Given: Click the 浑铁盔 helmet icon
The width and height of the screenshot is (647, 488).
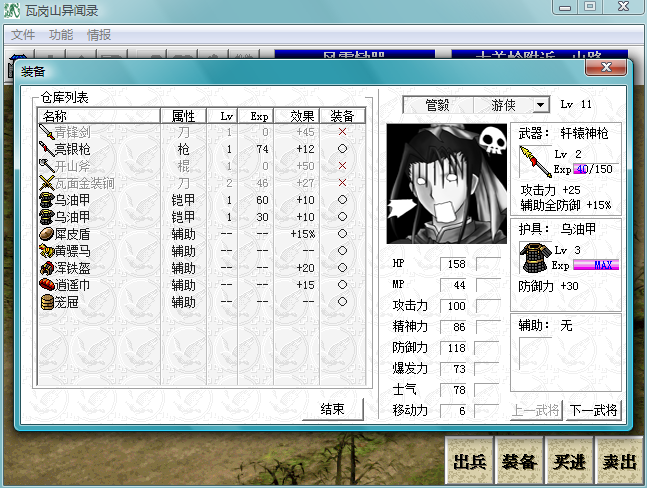Looking at the screenshot, I should (x=47, y=268).
